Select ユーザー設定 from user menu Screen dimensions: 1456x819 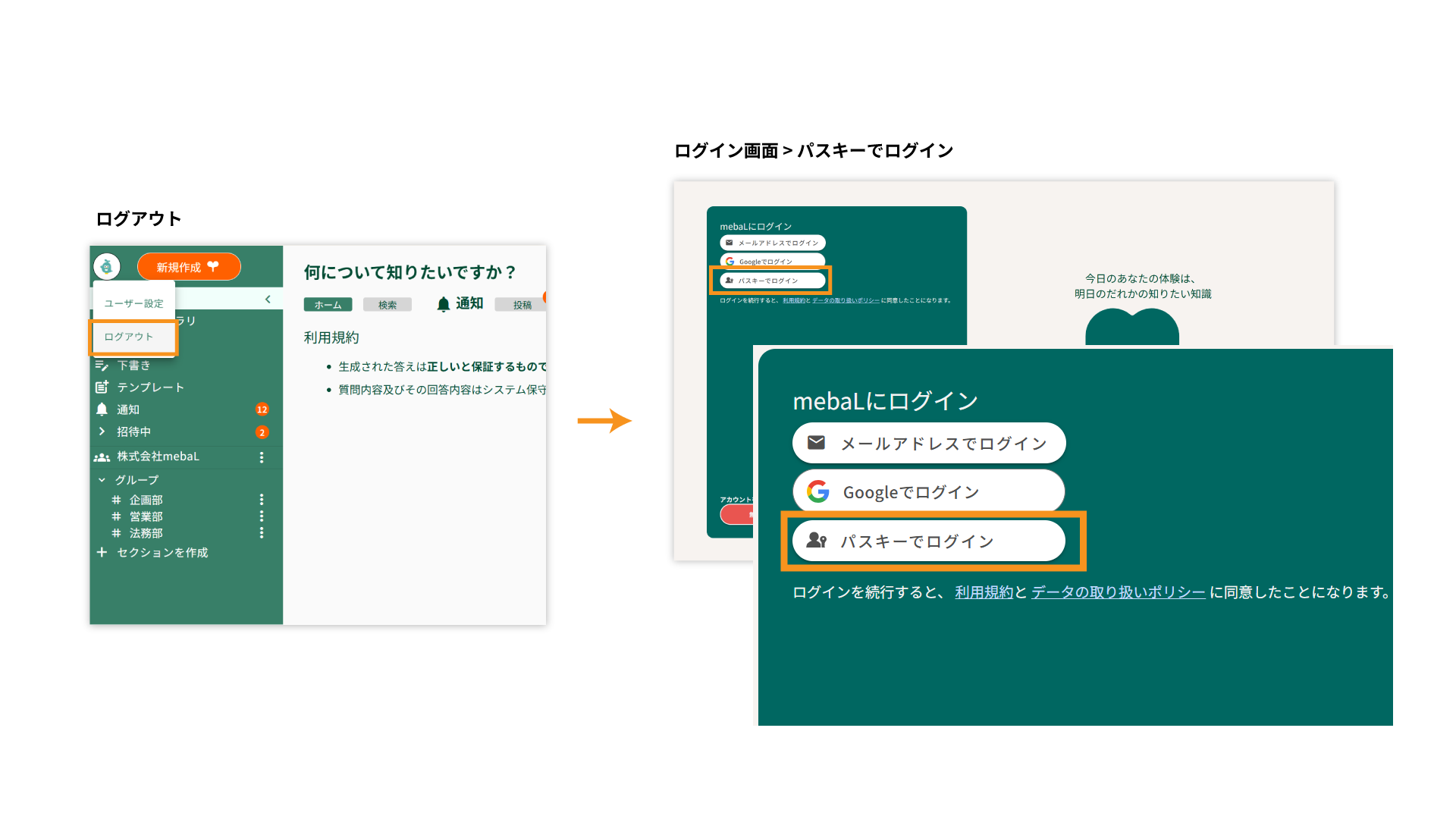click(133, 303)
